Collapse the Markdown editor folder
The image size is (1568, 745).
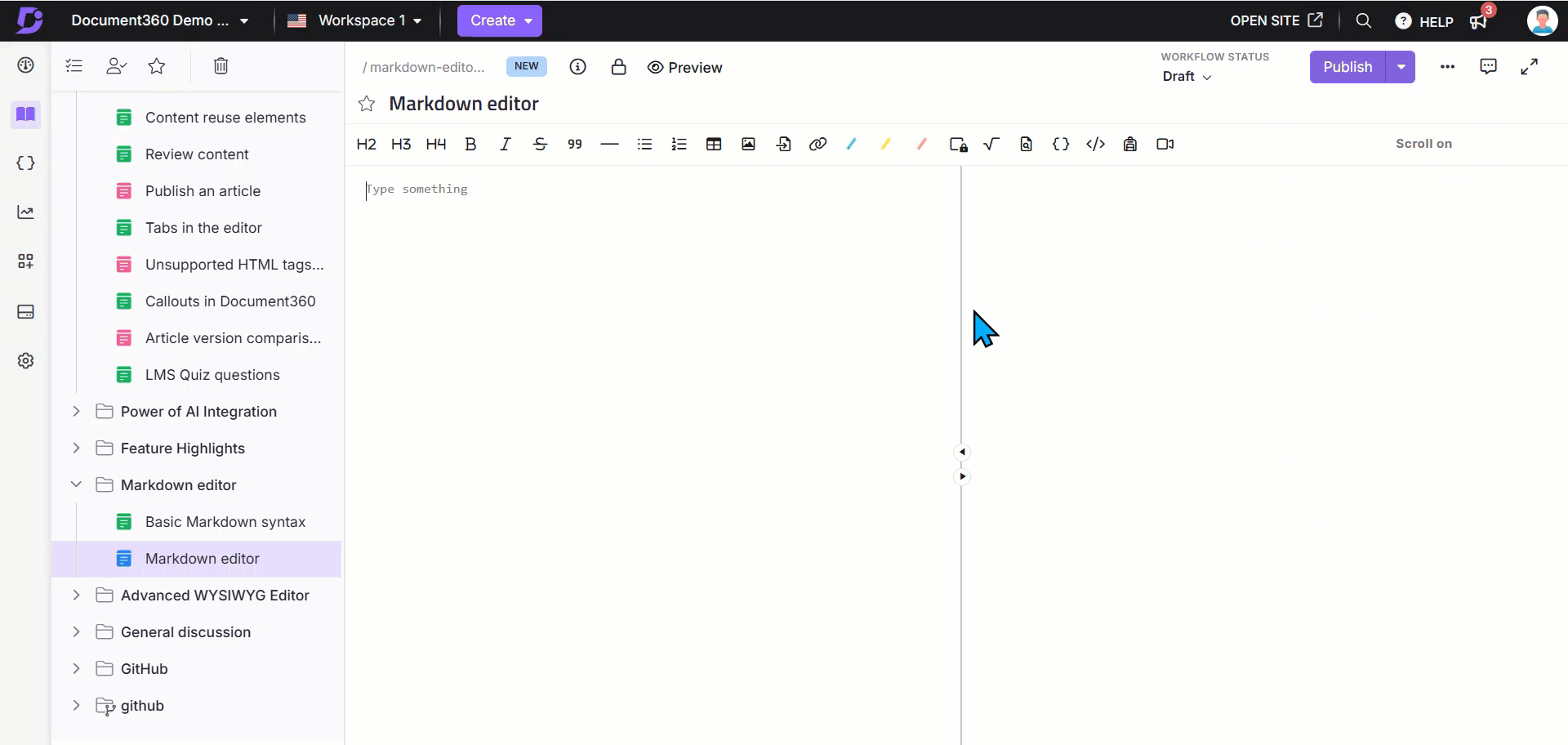pos(76,484)
